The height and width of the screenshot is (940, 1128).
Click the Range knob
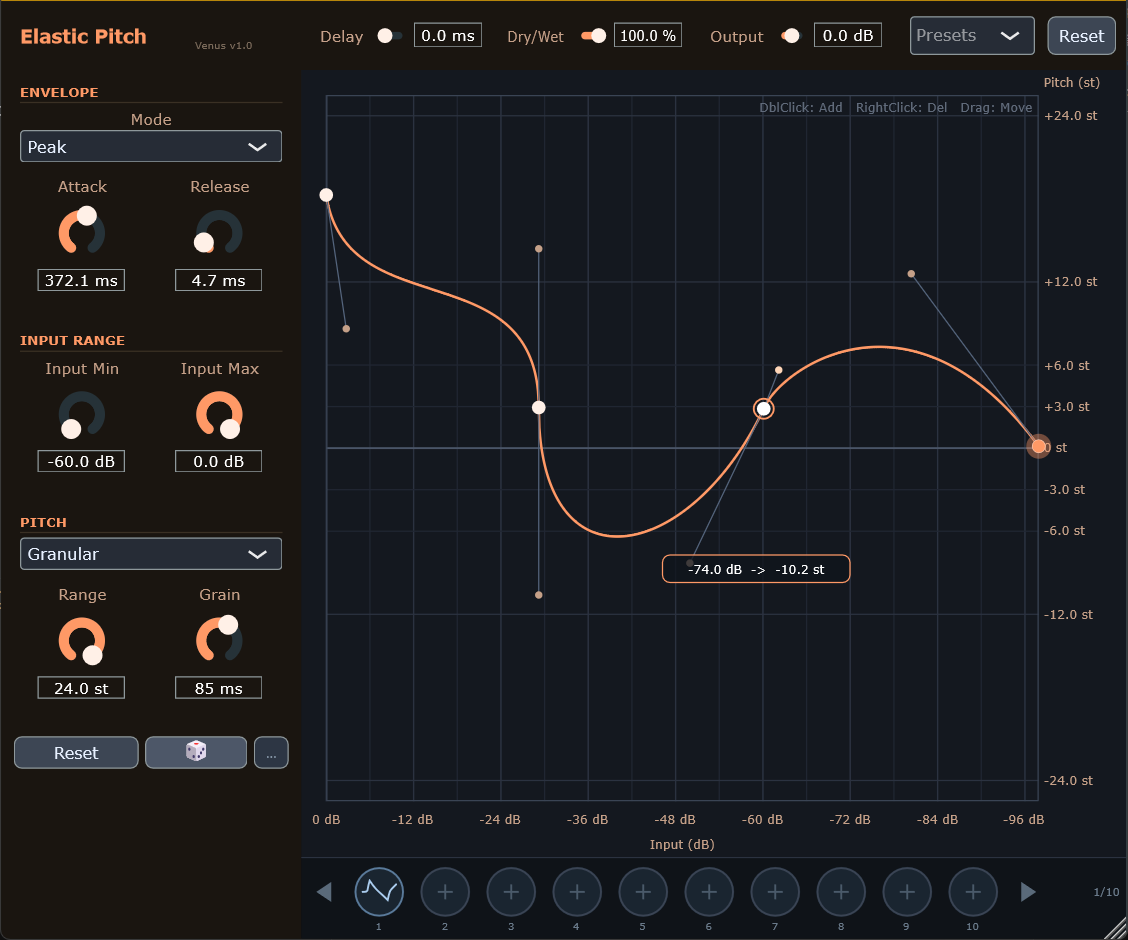[81, 641]
